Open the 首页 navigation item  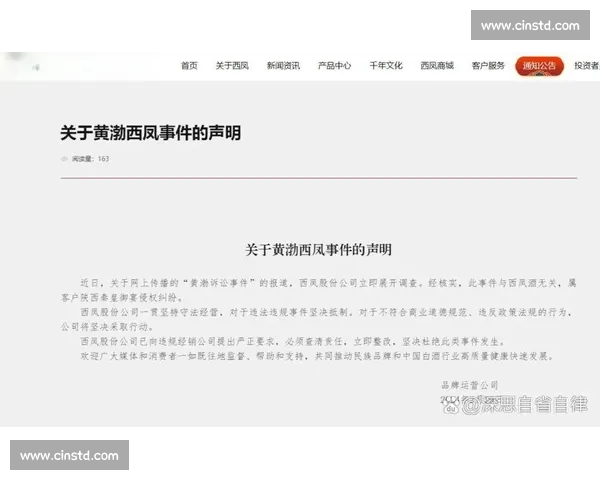coord(189,66)
